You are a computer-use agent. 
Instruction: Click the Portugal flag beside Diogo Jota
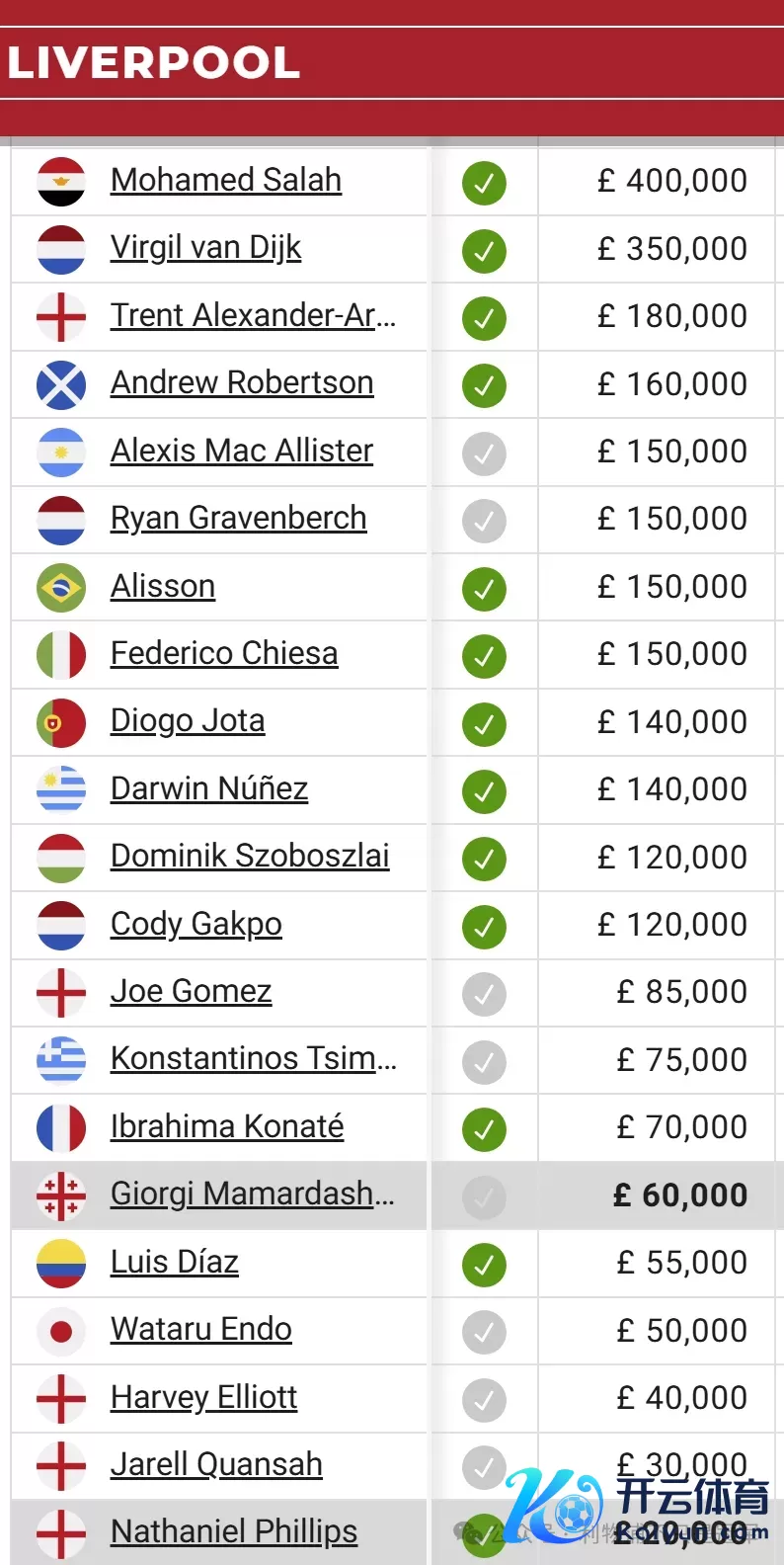[60, 723]
